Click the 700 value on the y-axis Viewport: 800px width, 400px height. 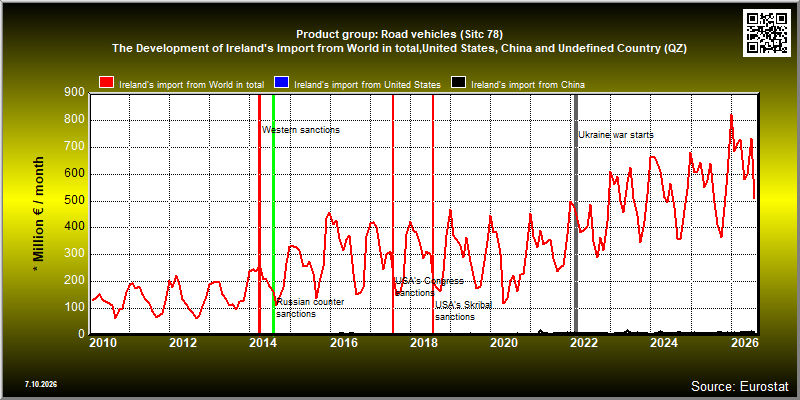74,147
